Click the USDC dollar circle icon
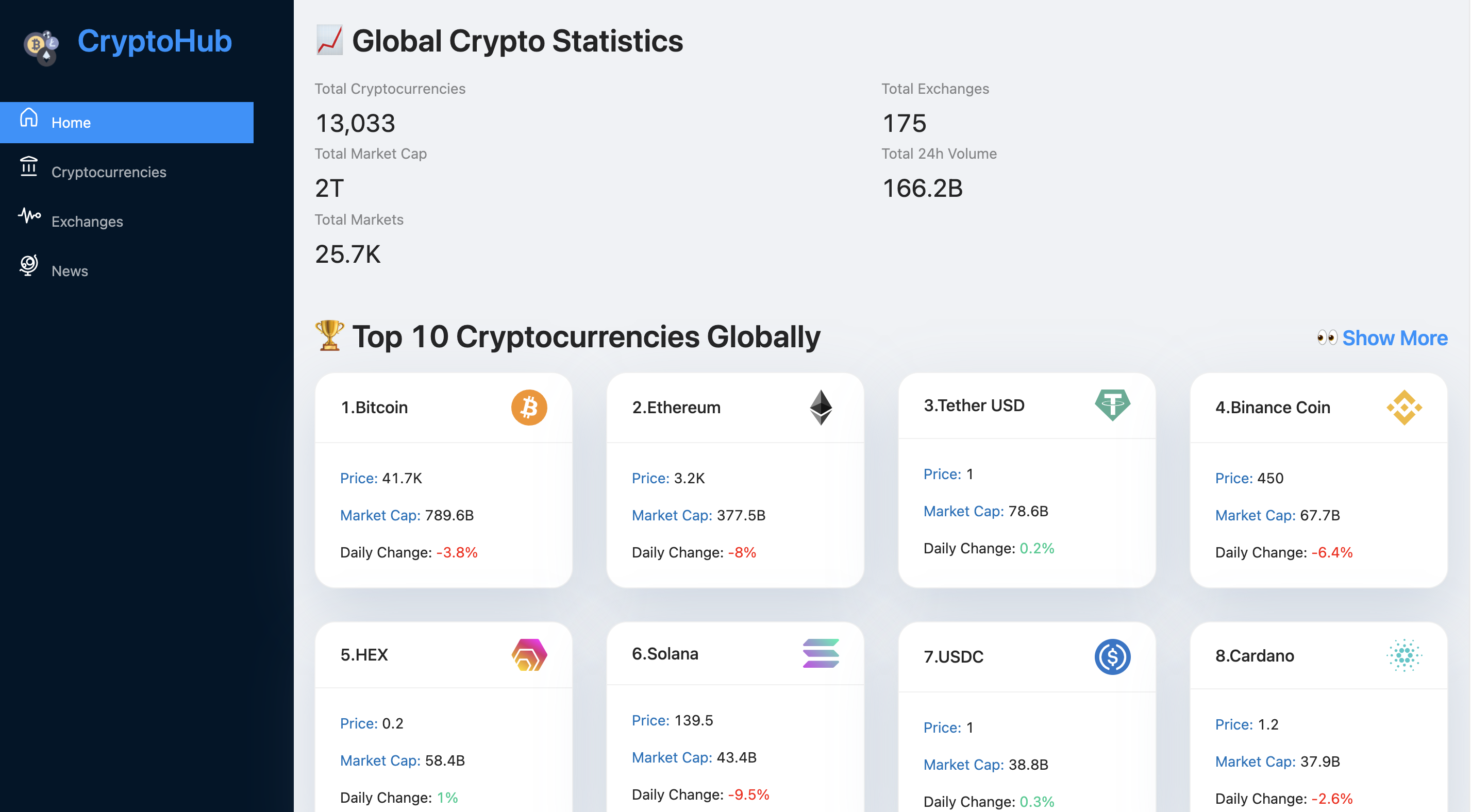 (1112, 656)
